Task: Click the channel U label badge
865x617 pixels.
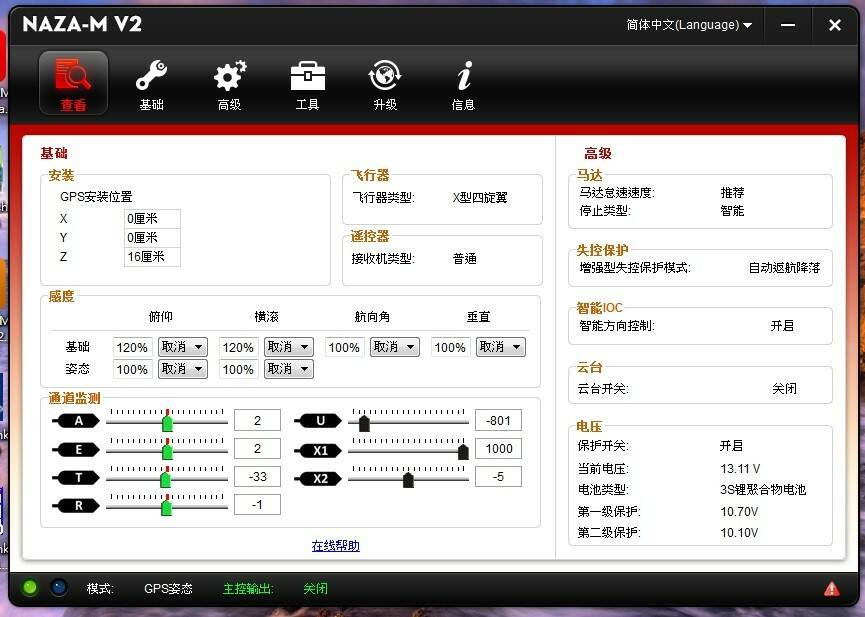Action: [x=318, y=421]
